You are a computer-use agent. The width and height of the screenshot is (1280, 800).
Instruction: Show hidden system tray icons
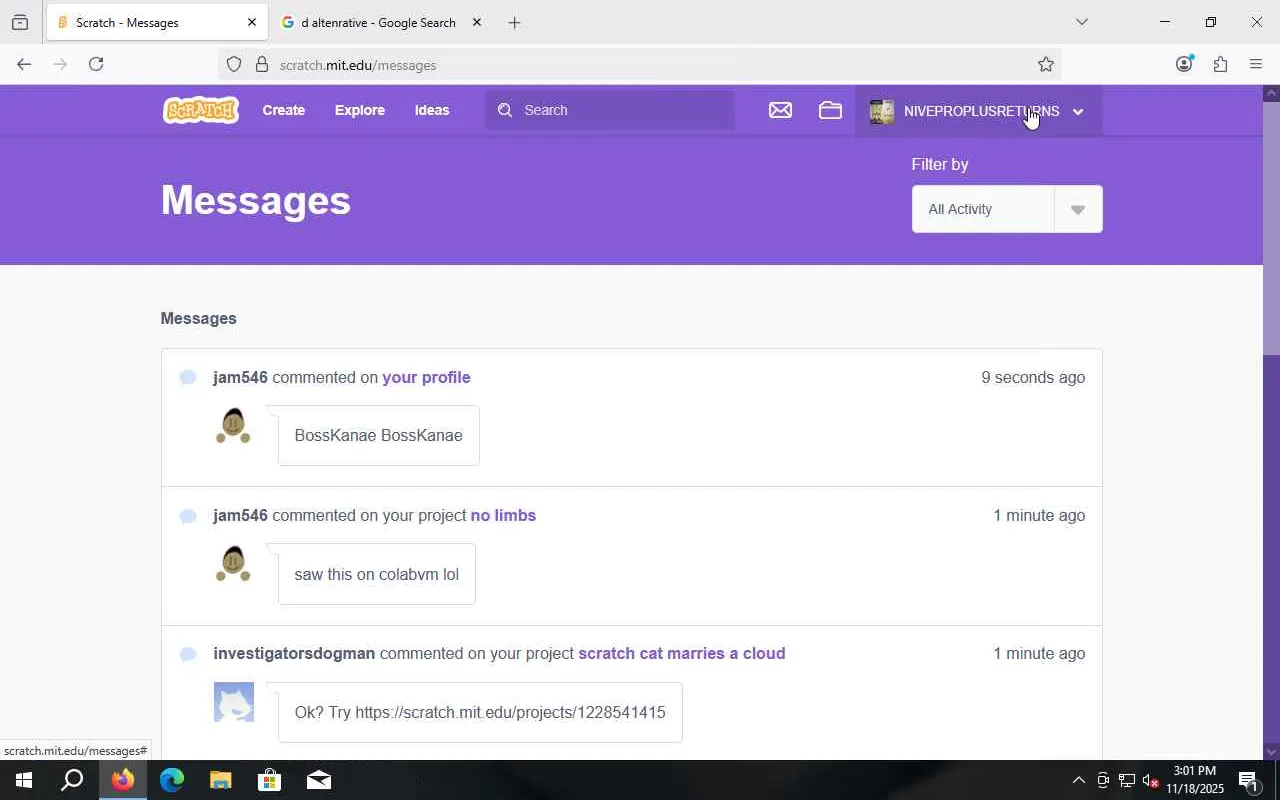1078,780
